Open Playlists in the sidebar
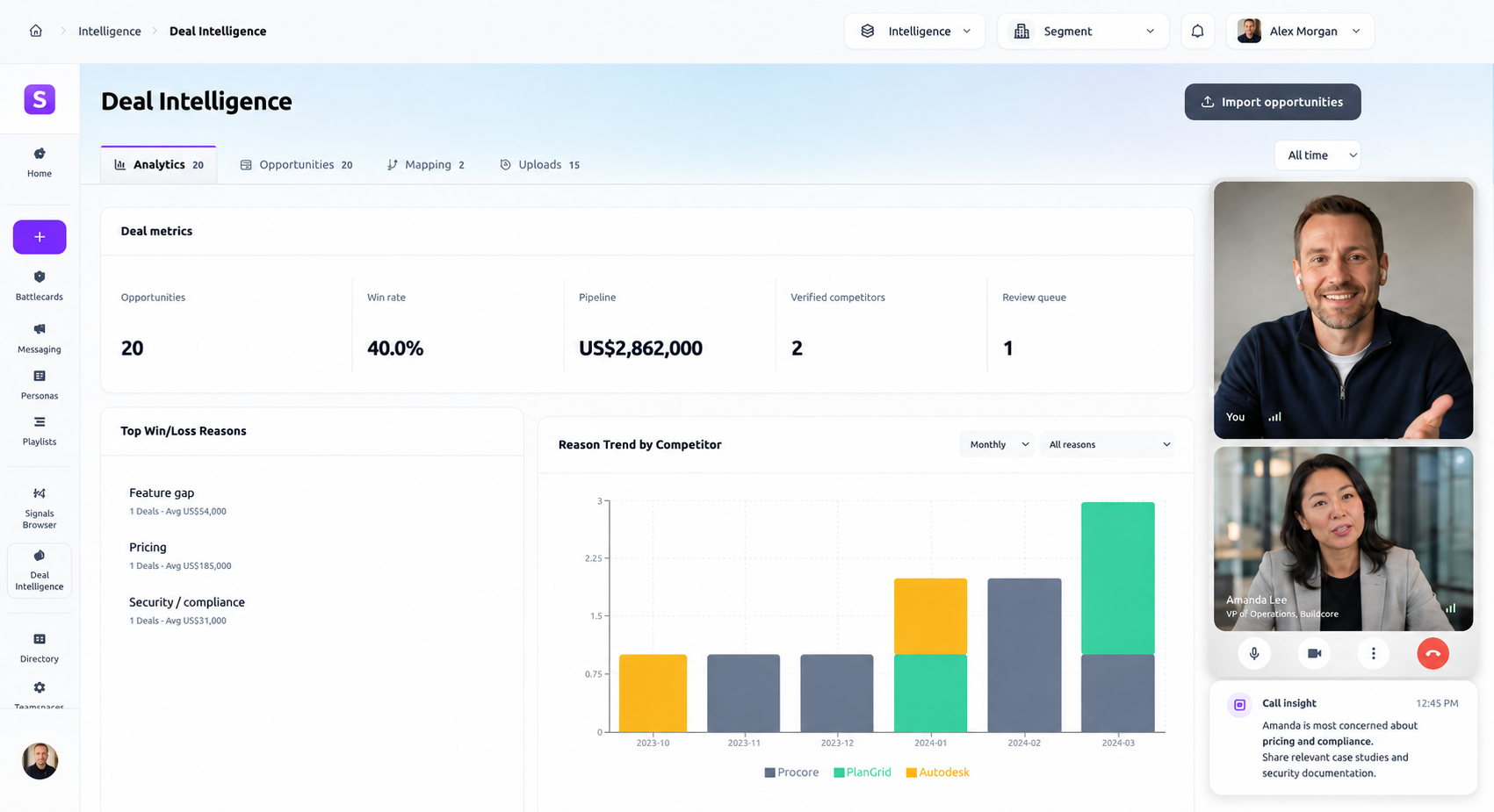The width and height of the screenshot is (1494, 812). (x=40, y=431)
